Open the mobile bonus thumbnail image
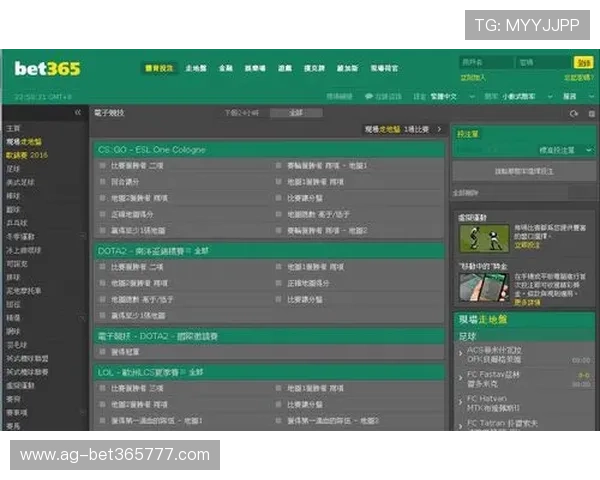600x480 pixels. 484,288
